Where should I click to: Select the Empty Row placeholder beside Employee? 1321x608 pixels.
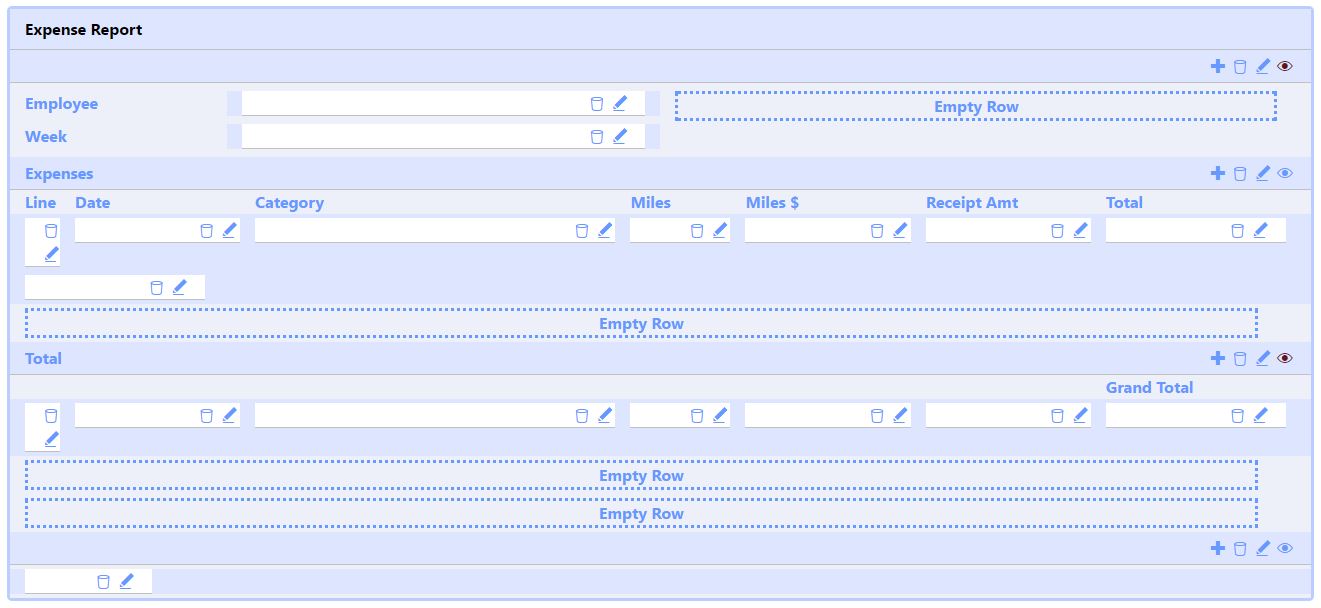[x=976, y=106]
